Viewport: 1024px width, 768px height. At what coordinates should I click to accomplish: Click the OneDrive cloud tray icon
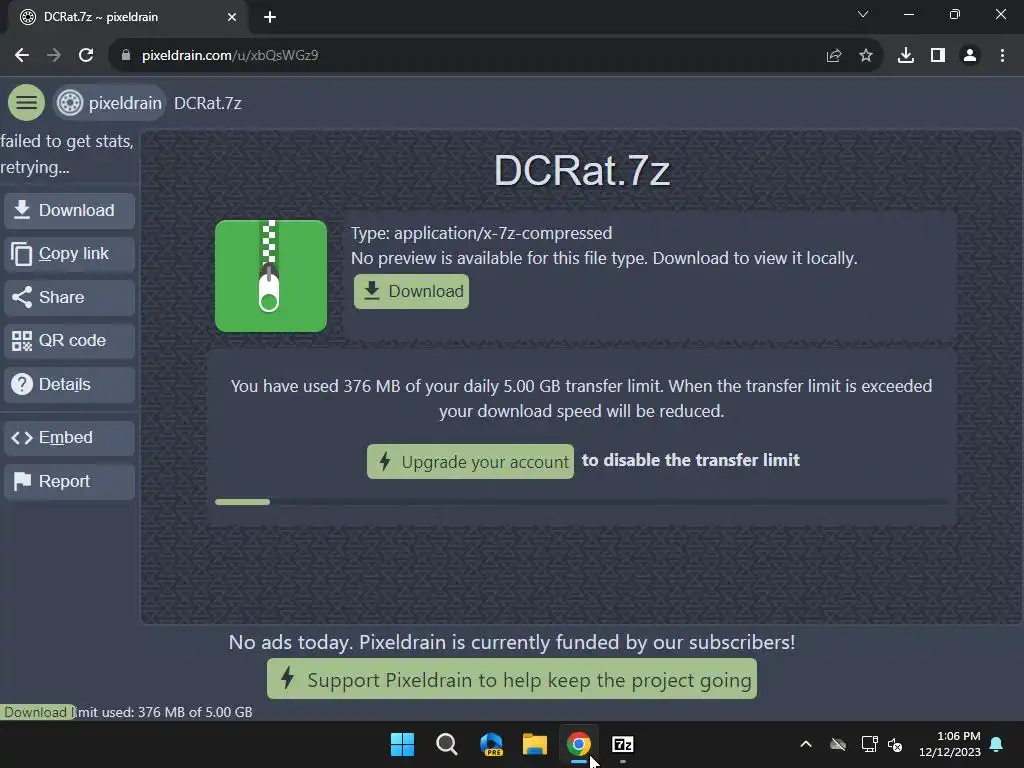(838, 744)
